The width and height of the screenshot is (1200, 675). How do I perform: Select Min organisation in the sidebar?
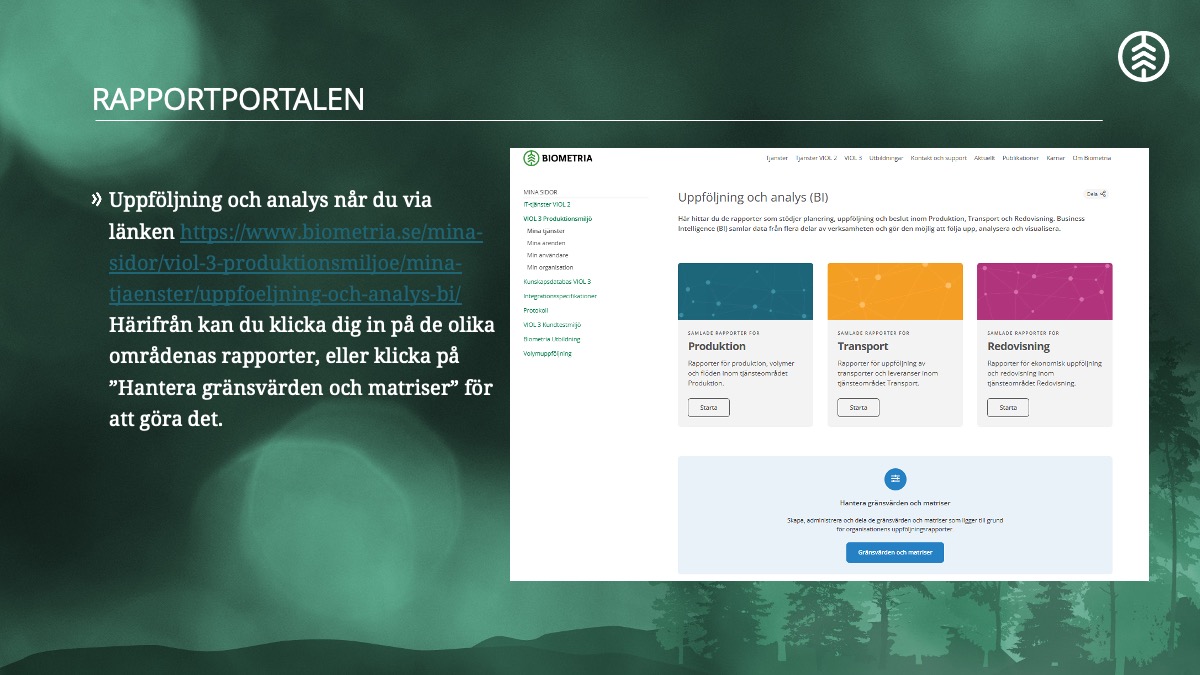[x=550, y=267]
